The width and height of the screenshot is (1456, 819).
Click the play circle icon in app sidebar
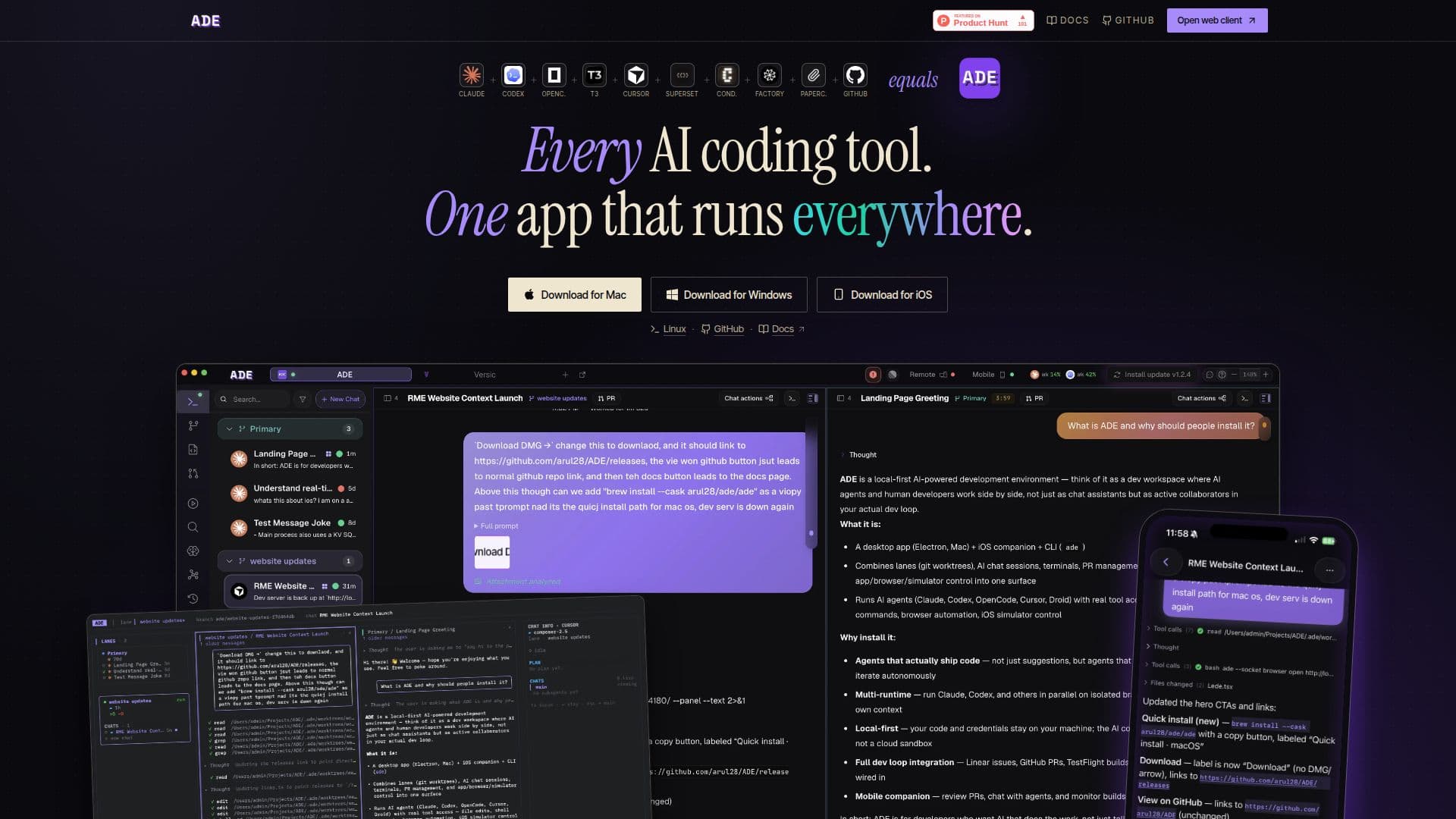click(193, 504)
